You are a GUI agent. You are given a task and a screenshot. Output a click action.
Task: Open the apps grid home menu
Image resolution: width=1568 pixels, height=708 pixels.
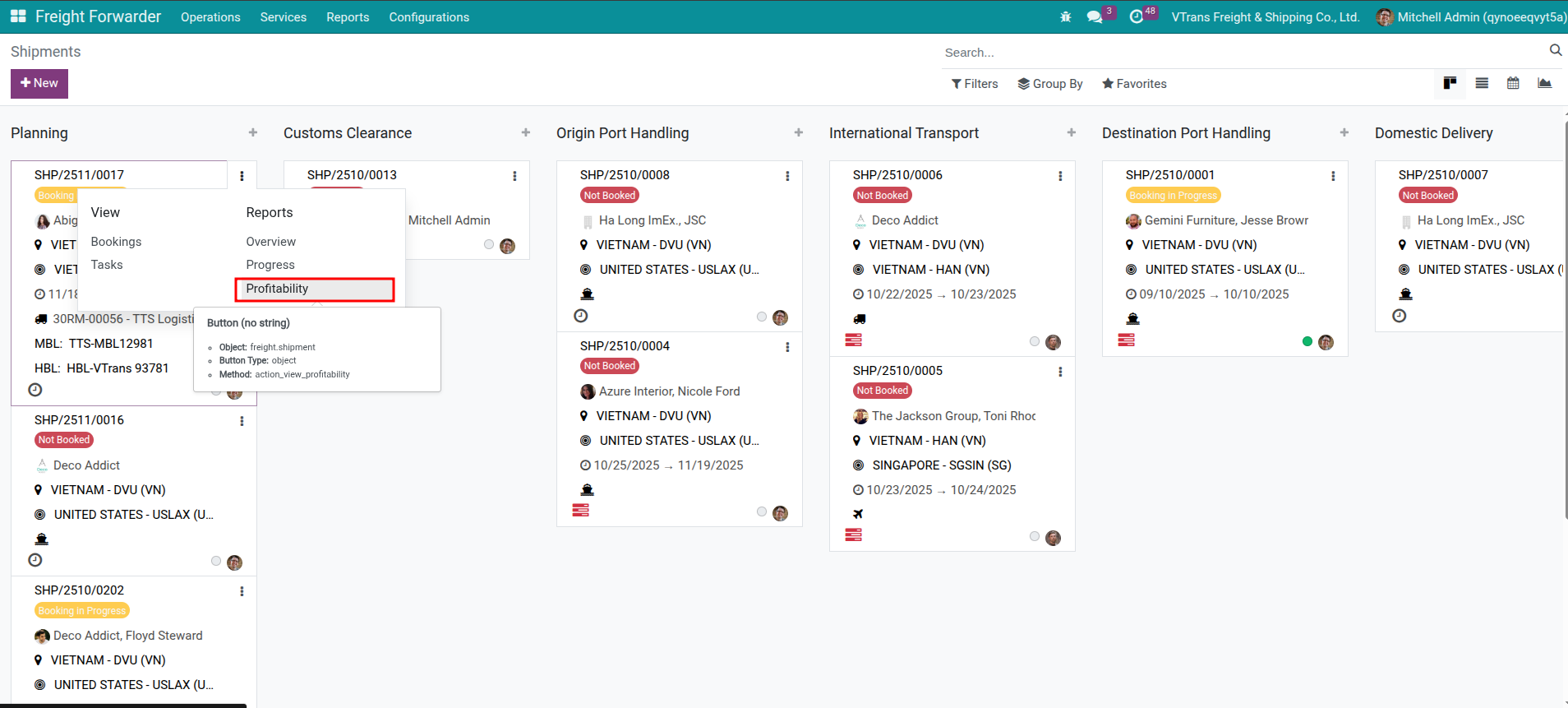tap(18, 16)
